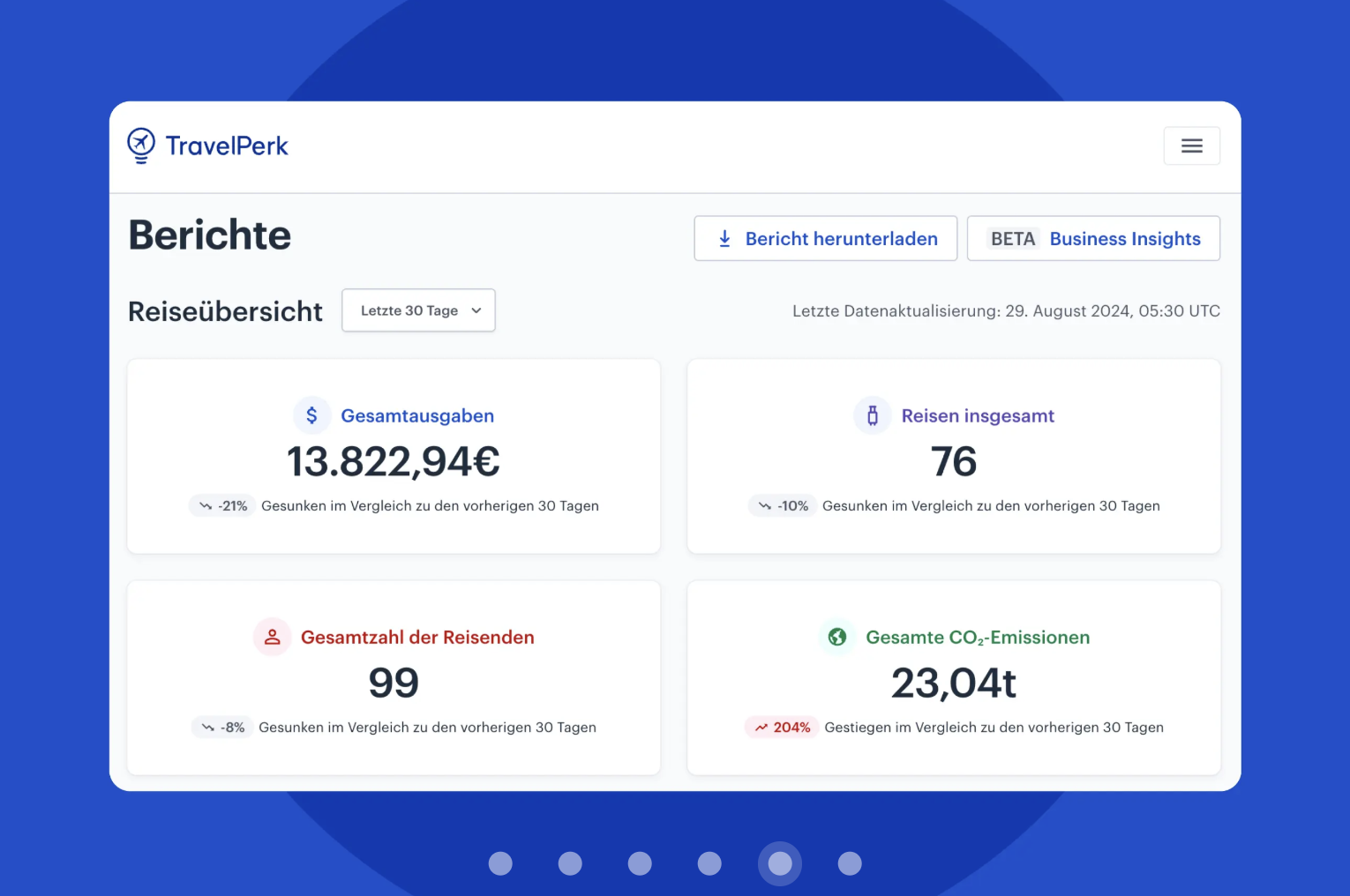Click the BETA label badge
This screenshot has height=896, width=1350.
point(1013,238)
